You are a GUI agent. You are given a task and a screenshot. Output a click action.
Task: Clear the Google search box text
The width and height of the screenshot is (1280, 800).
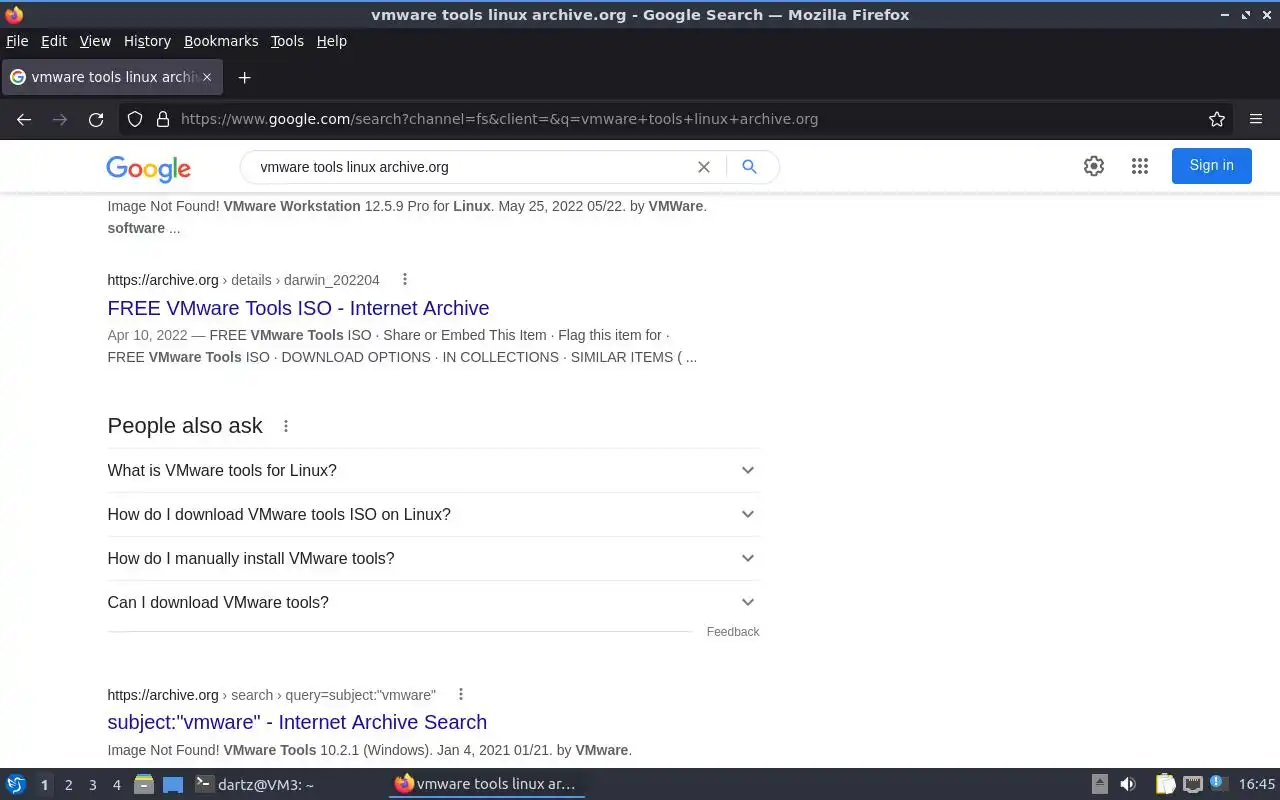coord(704,167)
